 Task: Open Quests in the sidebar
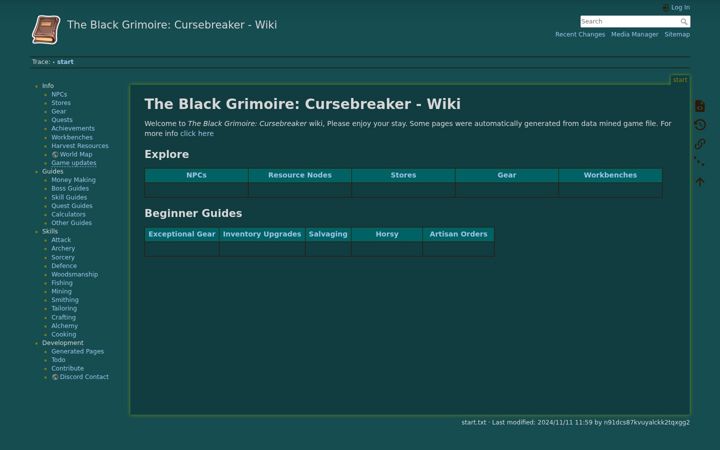pyautogui.click(x=62, y=120)
